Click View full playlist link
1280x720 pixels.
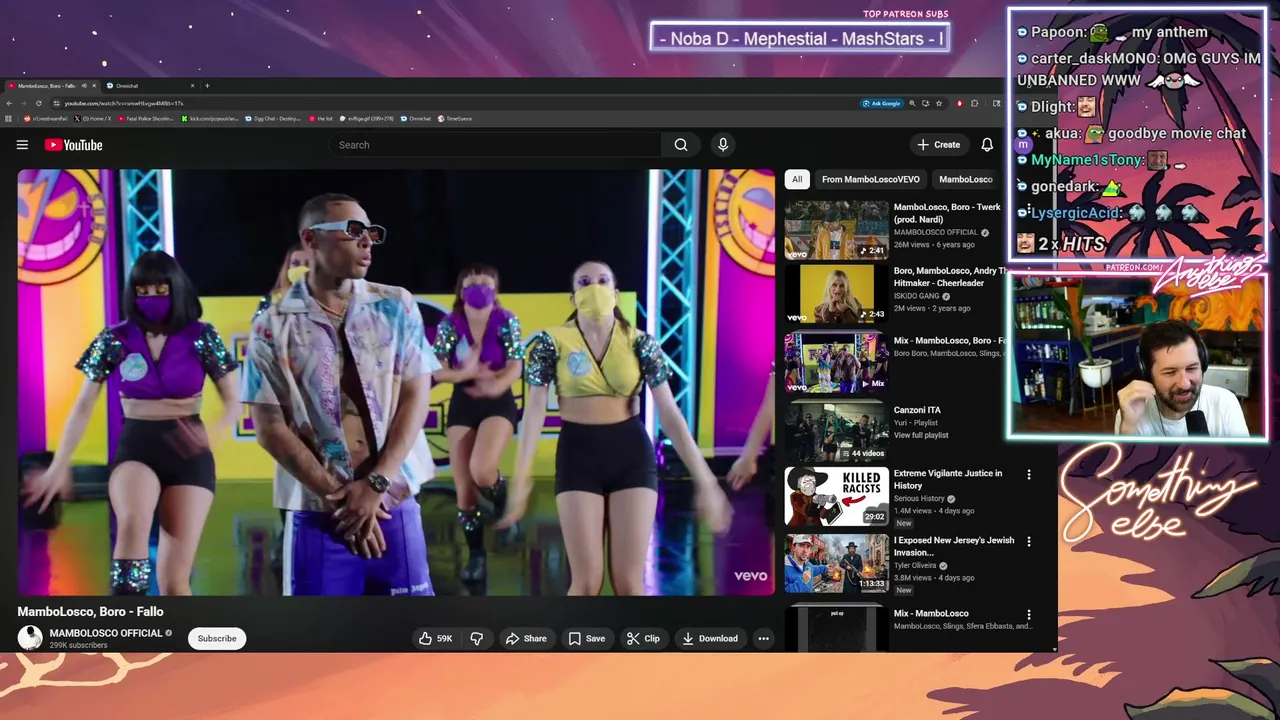[x=921, y=435]
